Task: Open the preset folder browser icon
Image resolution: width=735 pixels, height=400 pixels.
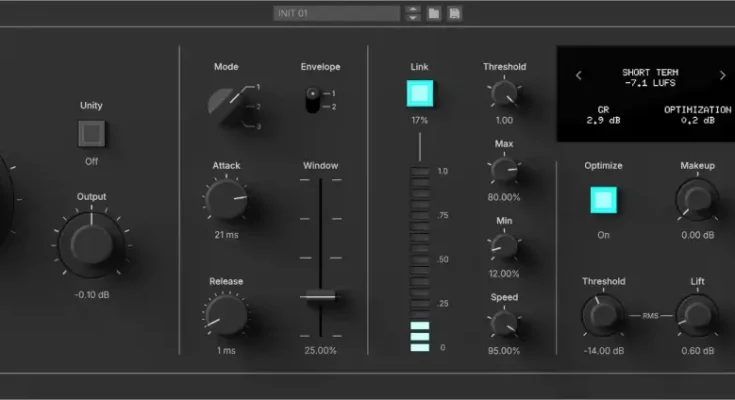Action: click(433, 13)
